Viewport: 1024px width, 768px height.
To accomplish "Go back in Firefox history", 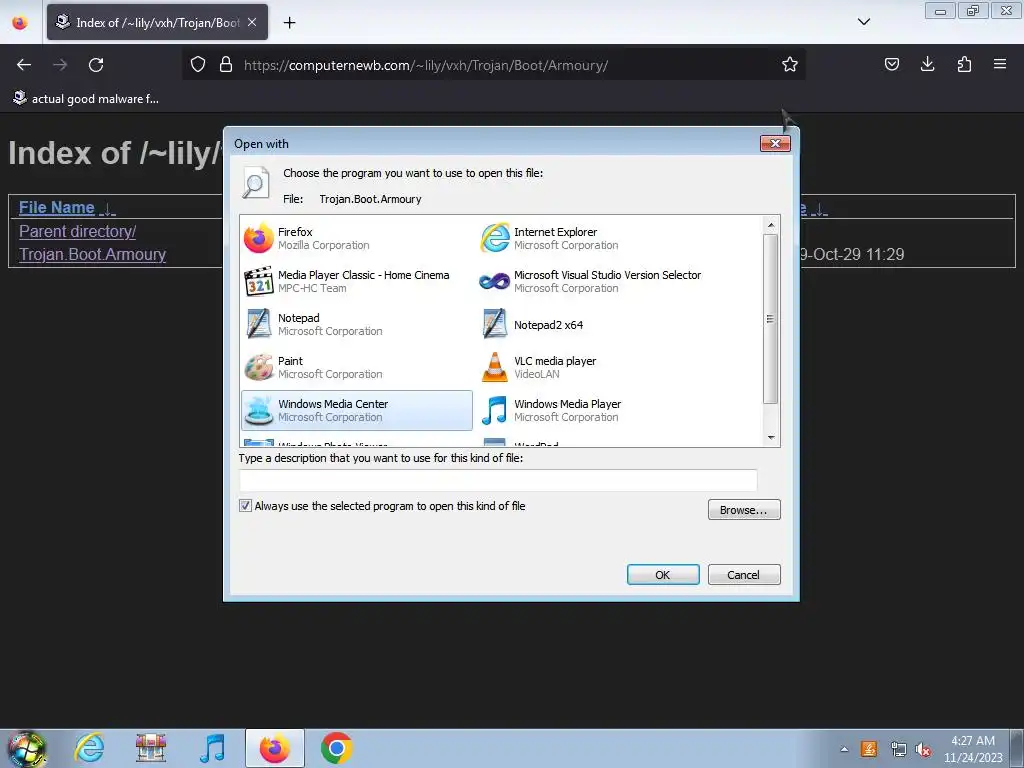I will pos(24,65).
